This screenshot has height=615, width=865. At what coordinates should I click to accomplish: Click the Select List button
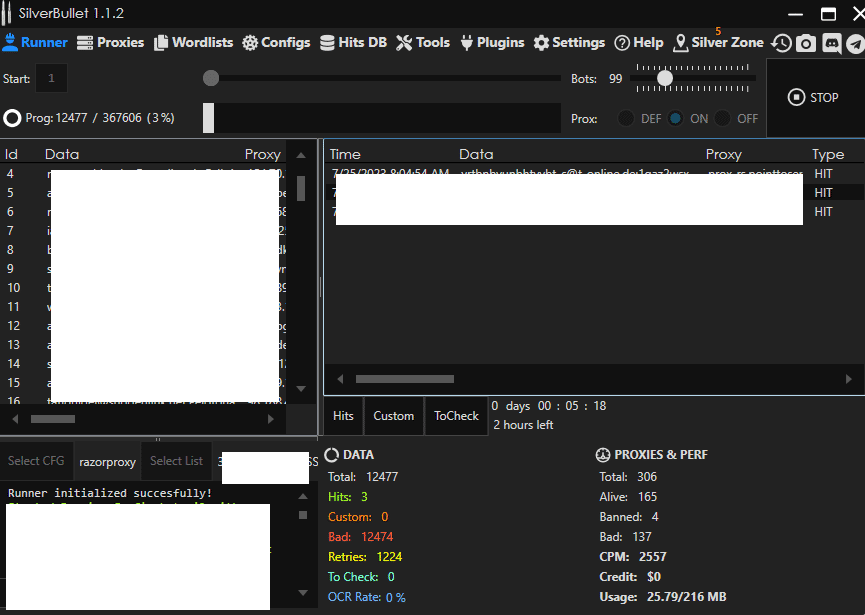click(x=176, y=461)
